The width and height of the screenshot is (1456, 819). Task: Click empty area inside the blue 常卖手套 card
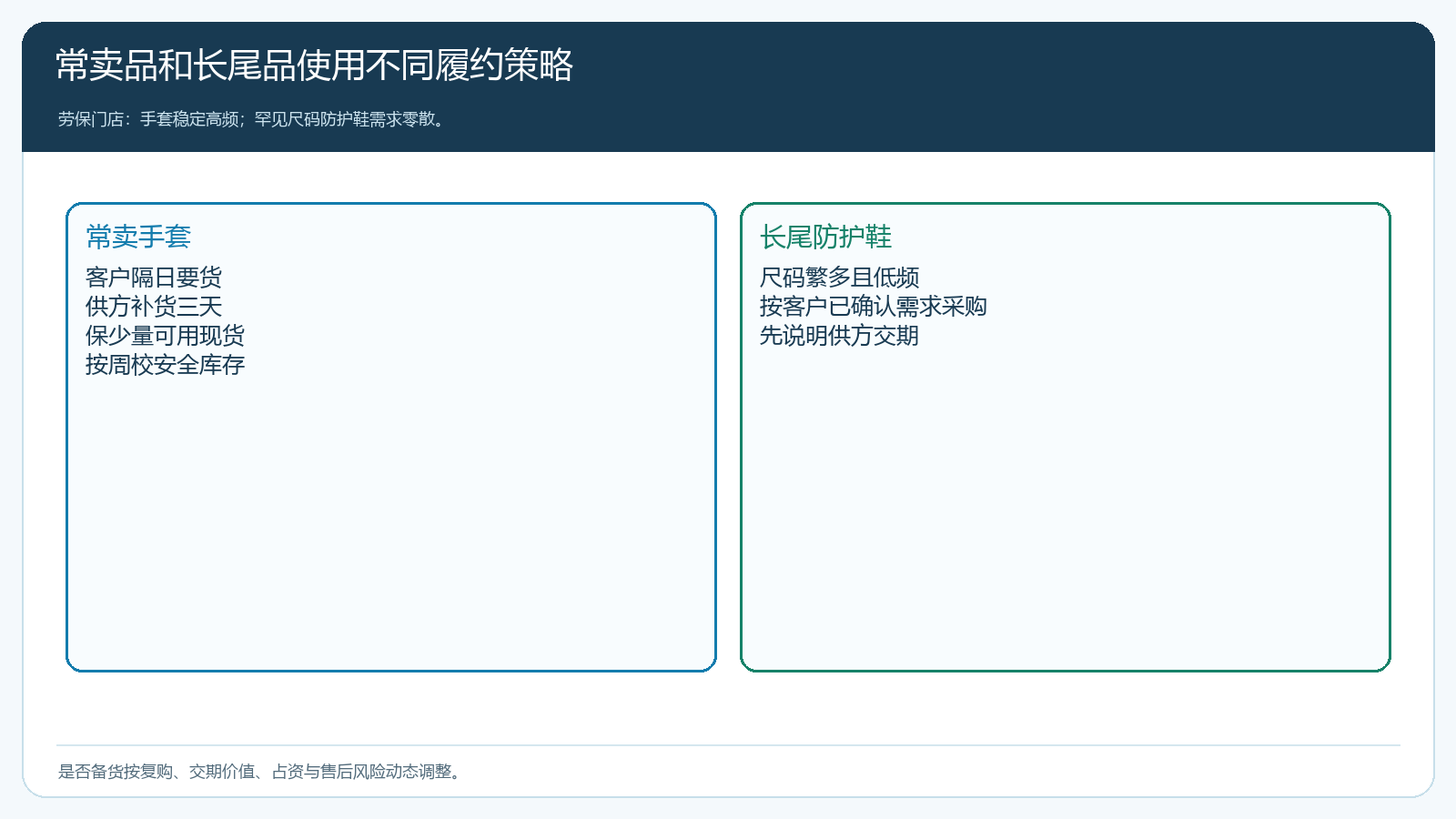tap(391, 528)
